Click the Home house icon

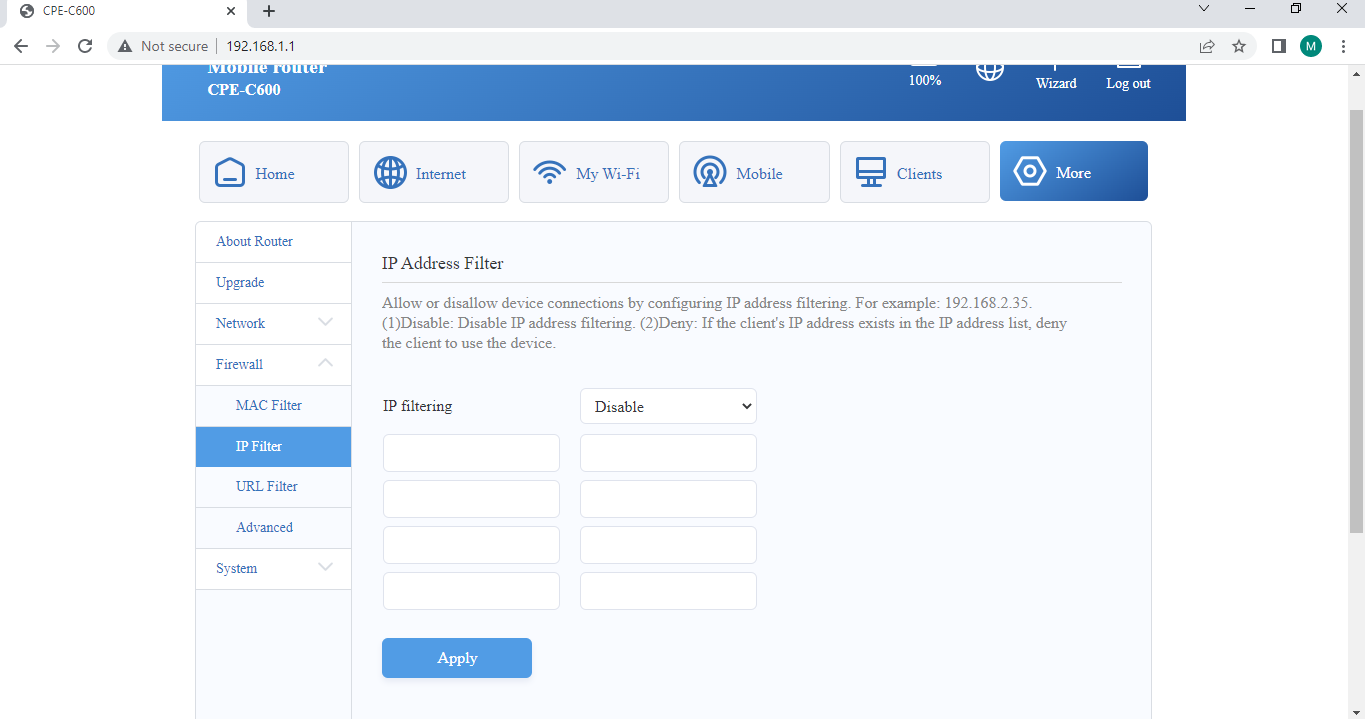(230, 172)
